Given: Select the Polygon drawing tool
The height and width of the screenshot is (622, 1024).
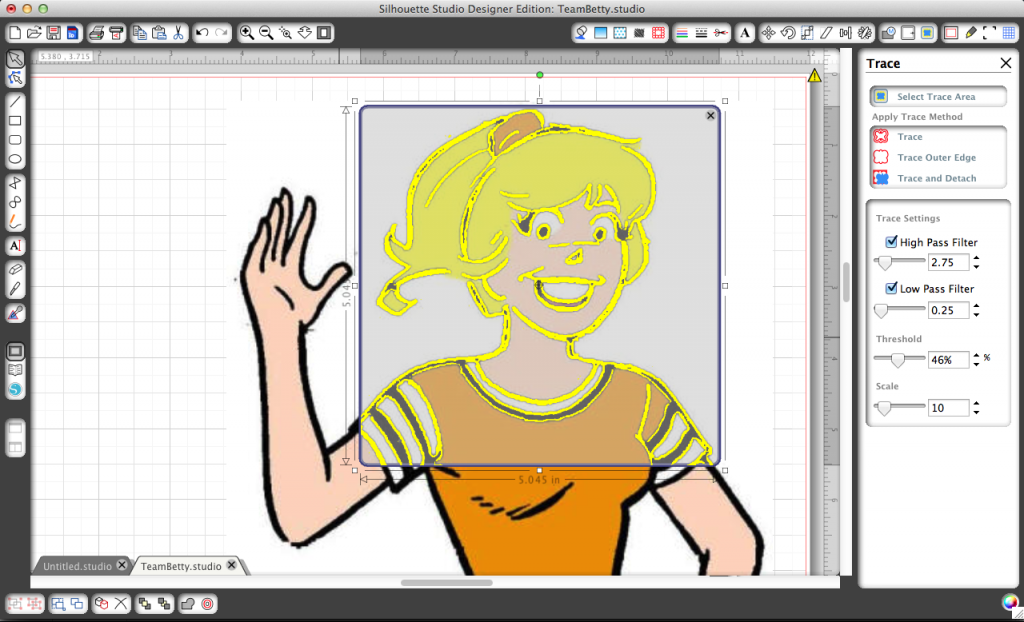Looking at the screenshot, I should click(x=15, y=183).
